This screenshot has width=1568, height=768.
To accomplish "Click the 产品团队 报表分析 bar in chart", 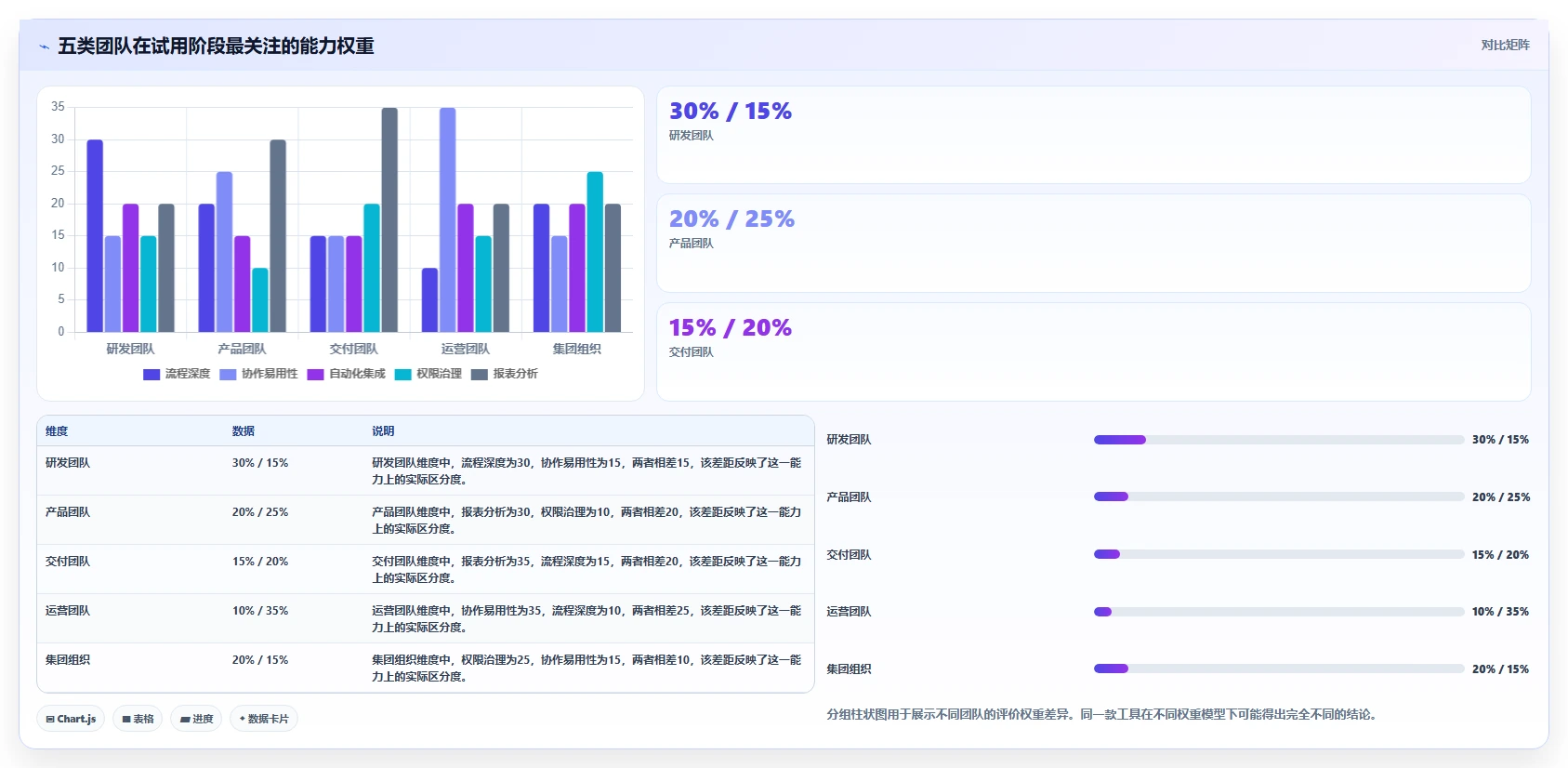I will point(278,236).
